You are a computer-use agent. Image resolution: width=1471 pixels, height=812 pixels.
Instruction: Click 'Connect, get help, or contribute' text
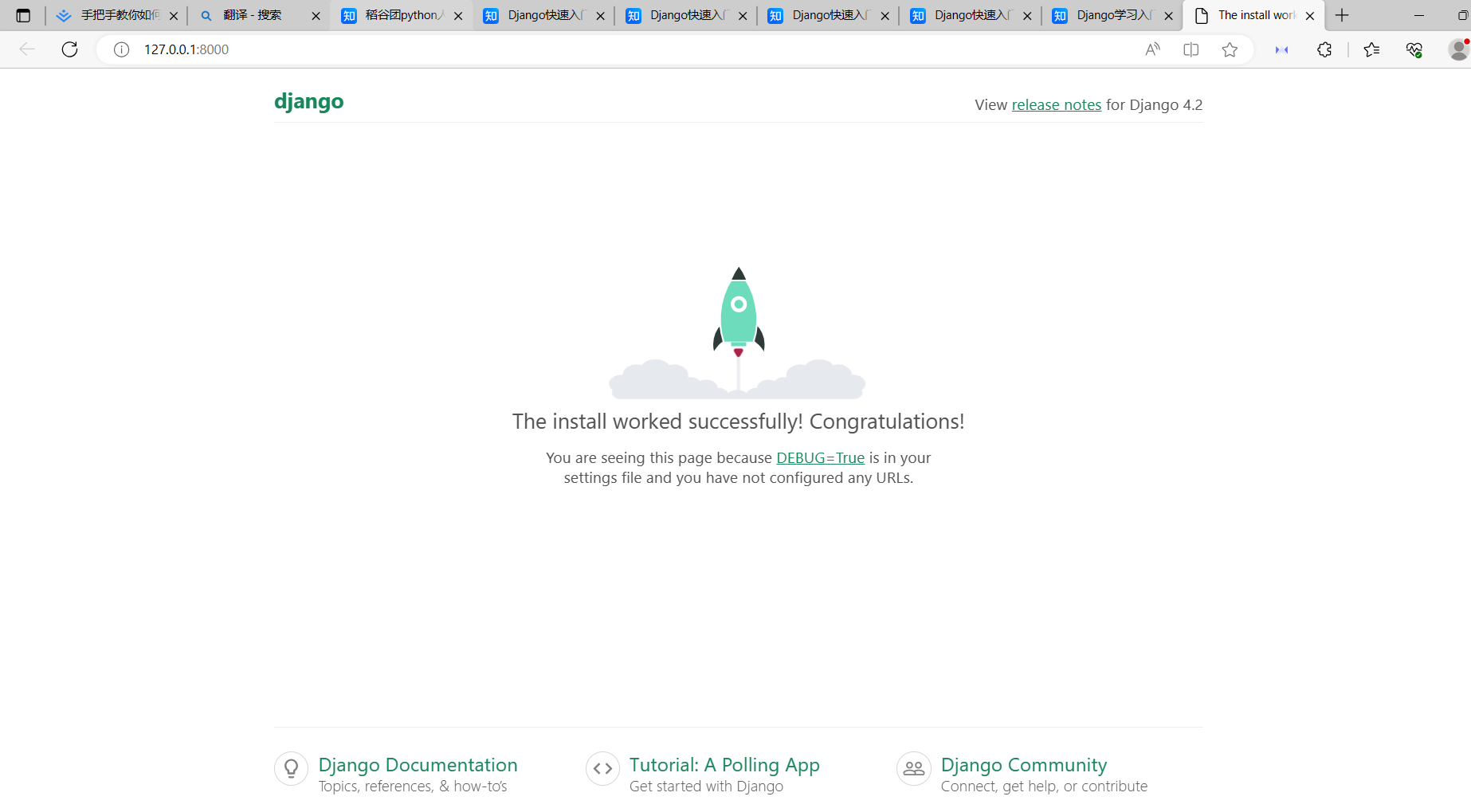coord(1044,787)
